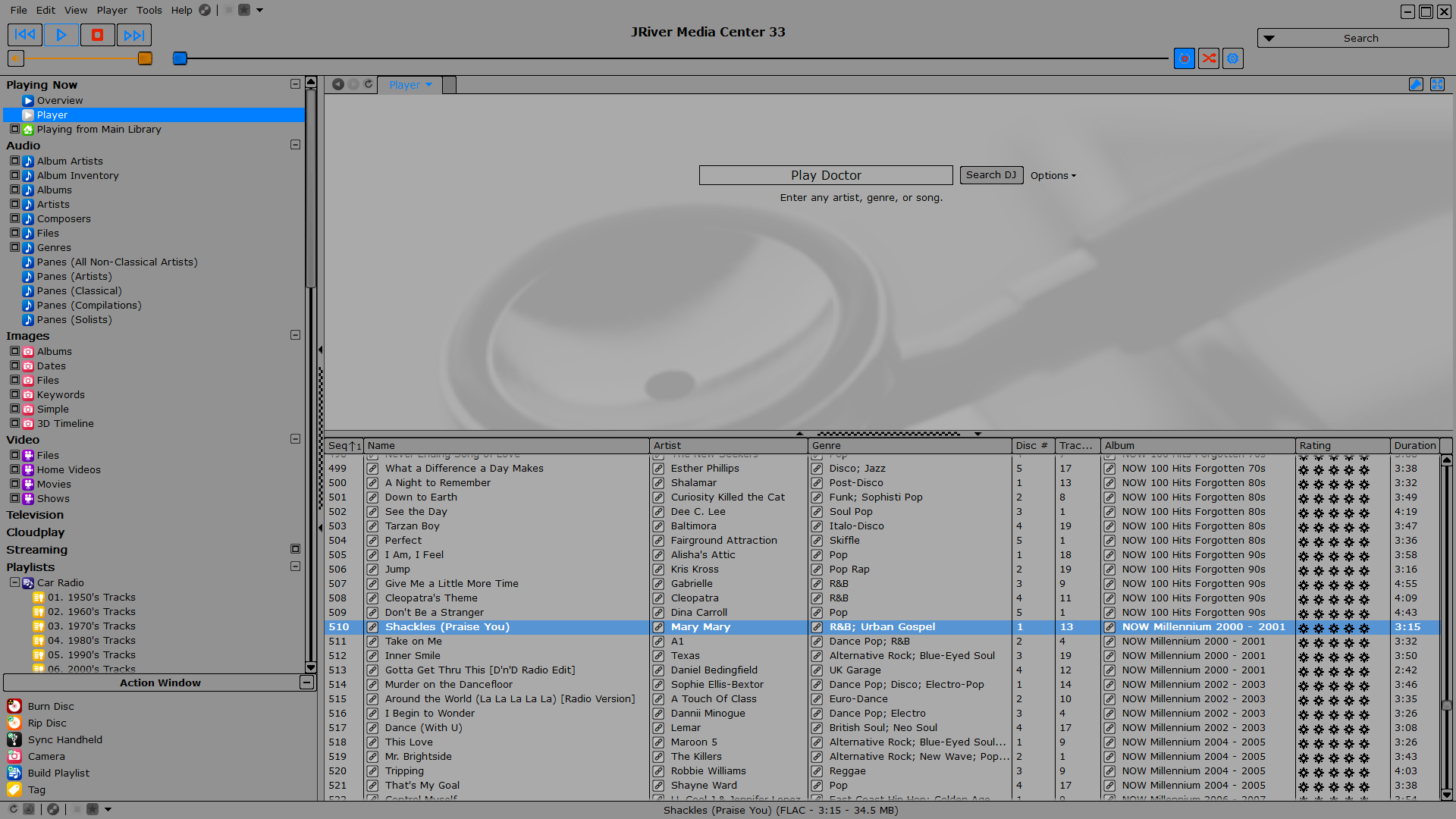Set star rating for Tarzan Boy
This screenshot has width=1456, height=819.
pyautogui.click(x=1334, y=527)
